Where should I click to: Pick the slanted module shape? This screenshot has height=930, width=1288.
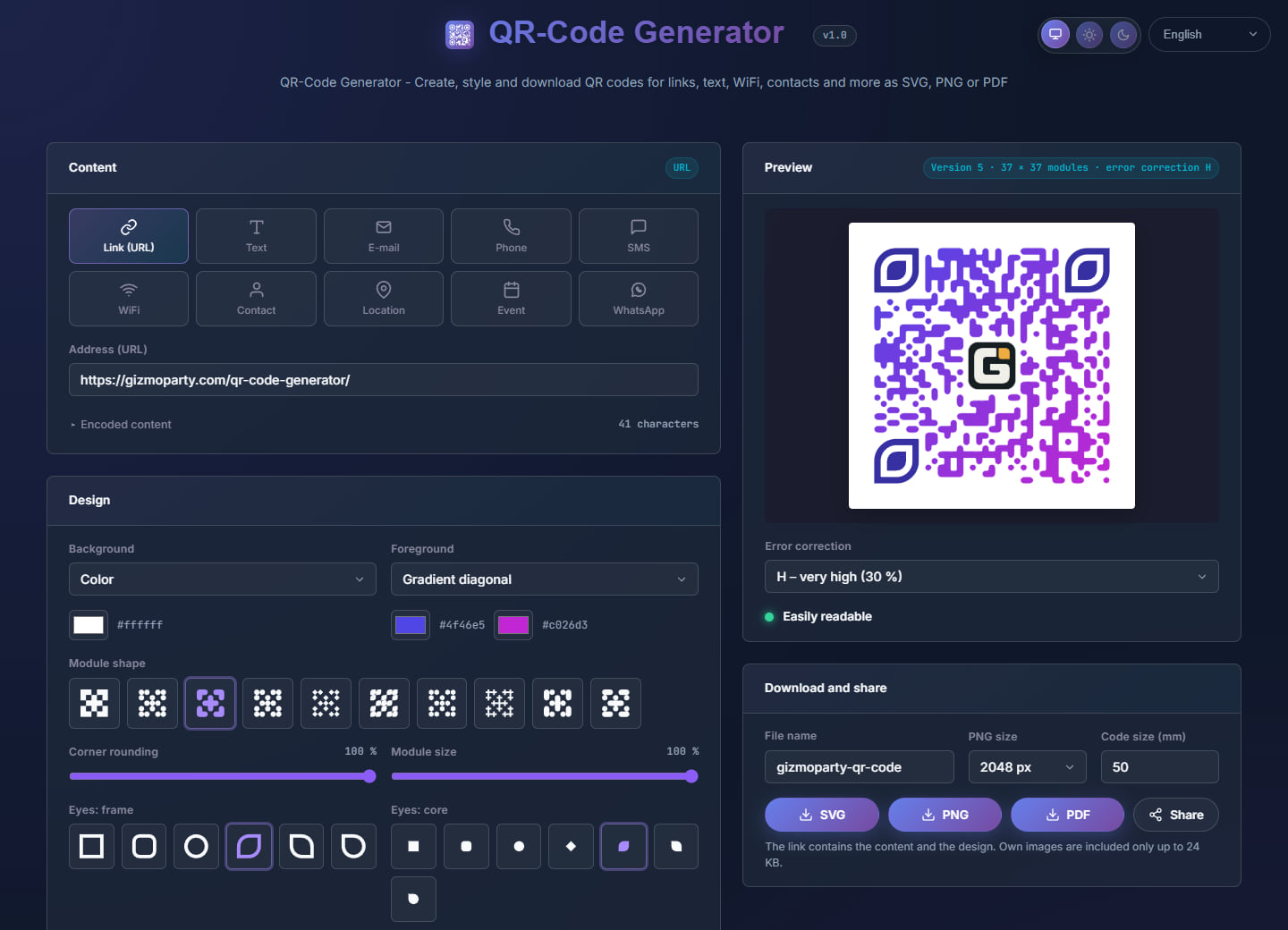[384, 703]
